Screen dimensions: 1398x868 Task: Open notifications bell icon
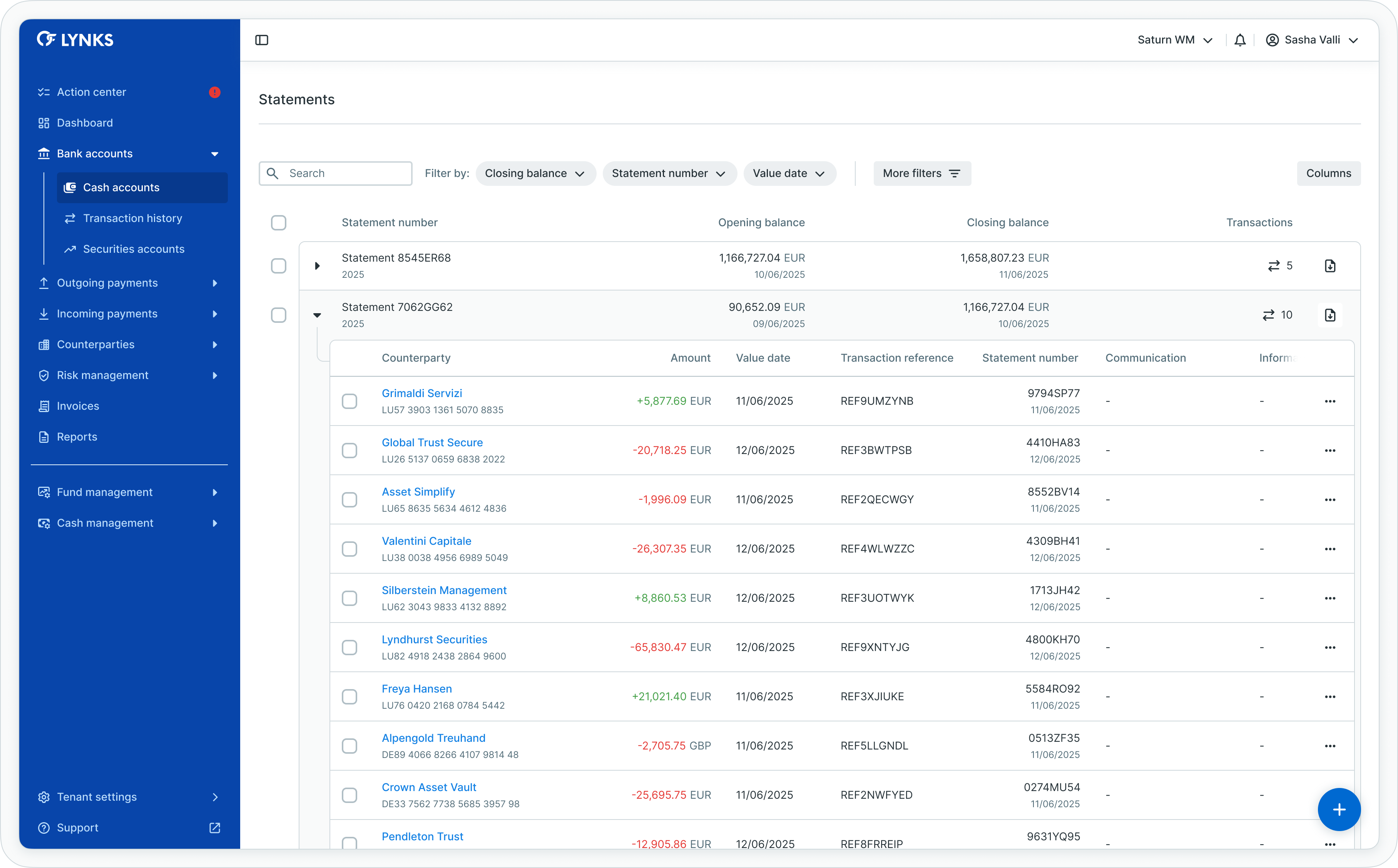1240,40
